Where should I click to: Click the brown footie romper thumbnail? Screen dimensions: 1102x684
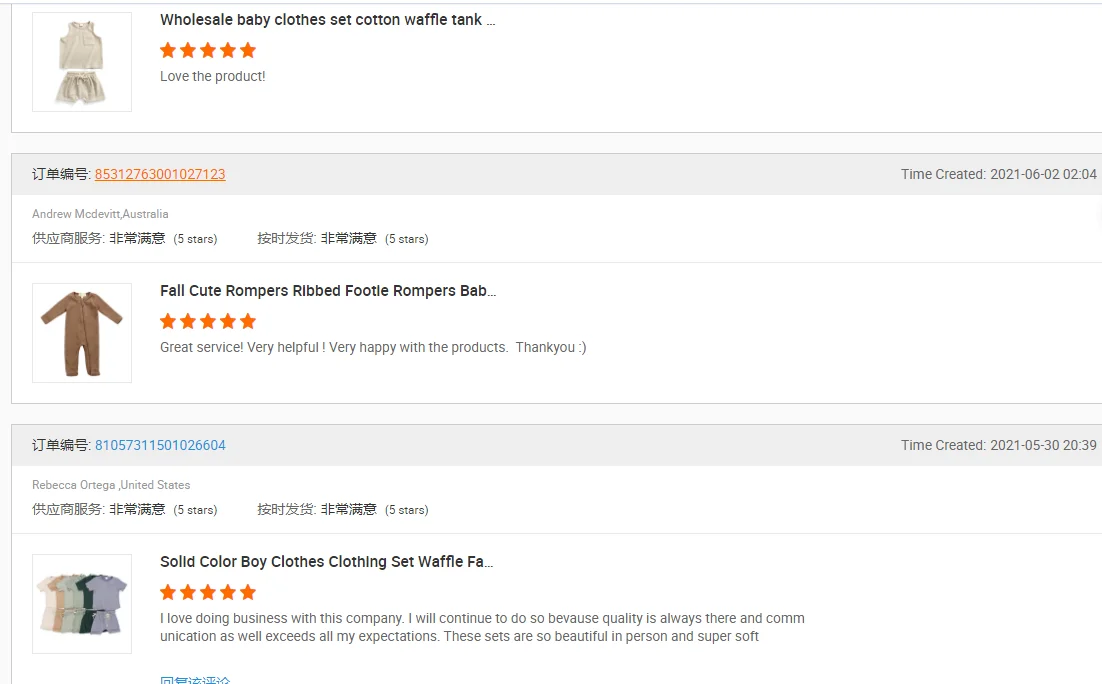[x=82, y=333]
